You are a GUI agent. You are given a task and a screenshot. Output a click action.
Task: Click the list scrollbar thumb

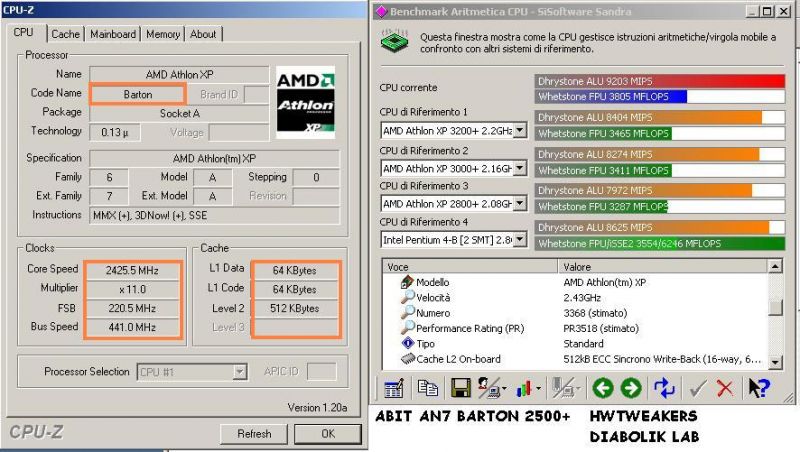point(775,307)
